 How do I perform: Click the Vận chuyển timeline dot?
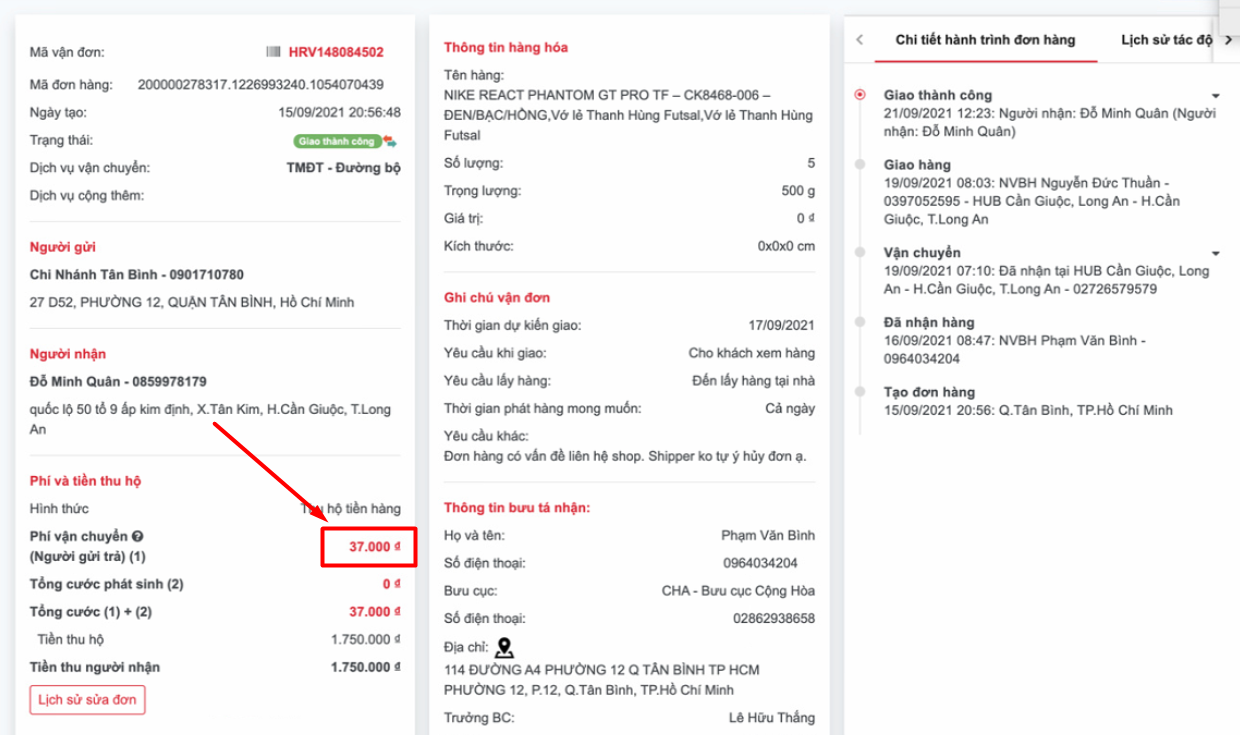click(x=860, y=253)
